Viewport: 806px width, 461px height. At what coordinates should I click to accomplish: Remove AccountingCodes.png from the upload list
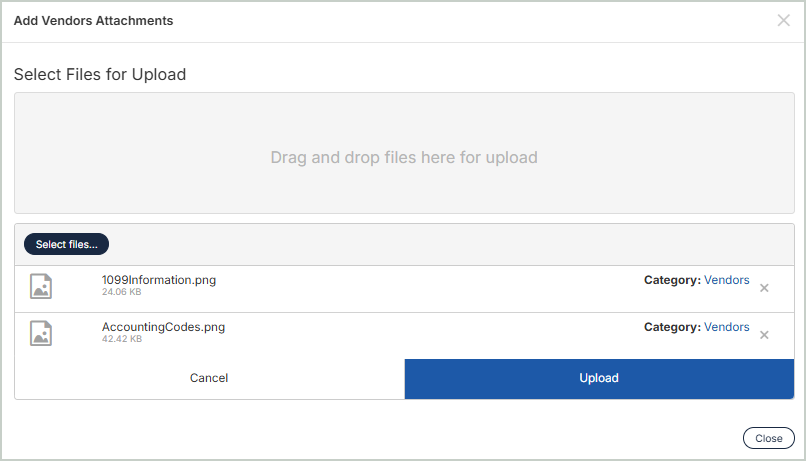click(x=764, y=335)
